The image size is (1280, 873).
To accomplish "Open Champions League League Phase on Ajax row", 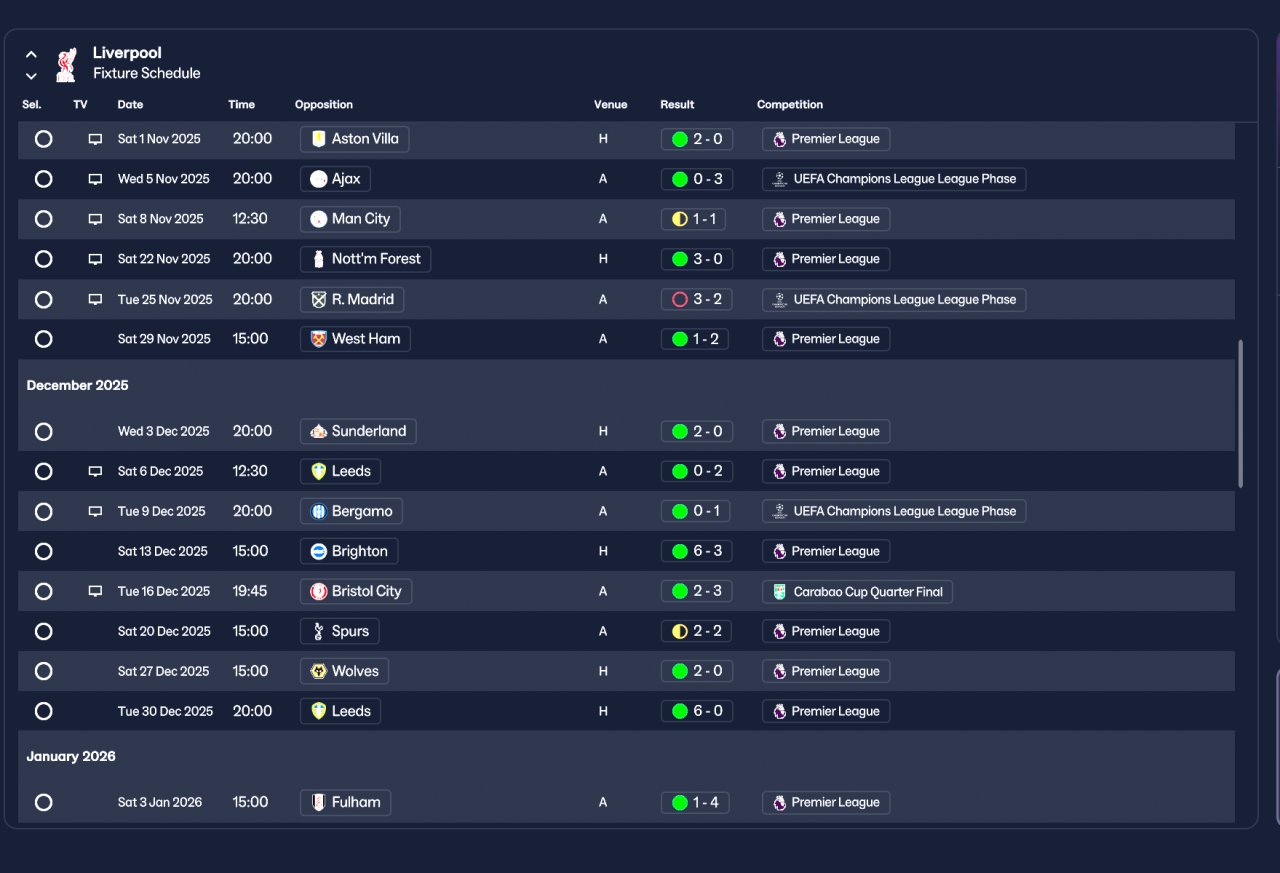I will pyautogui.click(x=894, y=179).
